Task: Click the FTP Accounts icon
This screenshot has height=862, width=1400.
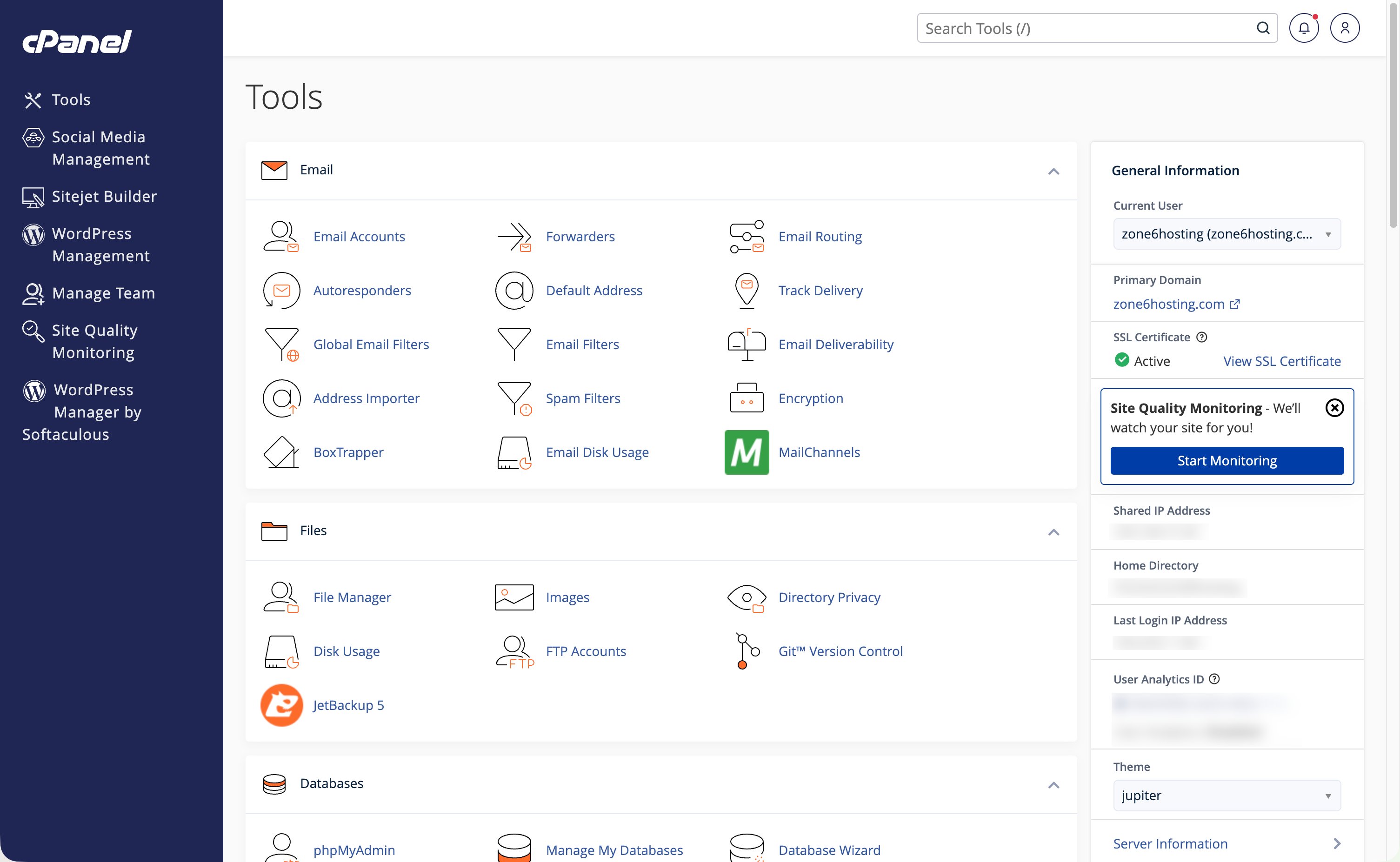Action: click(514, 651)
